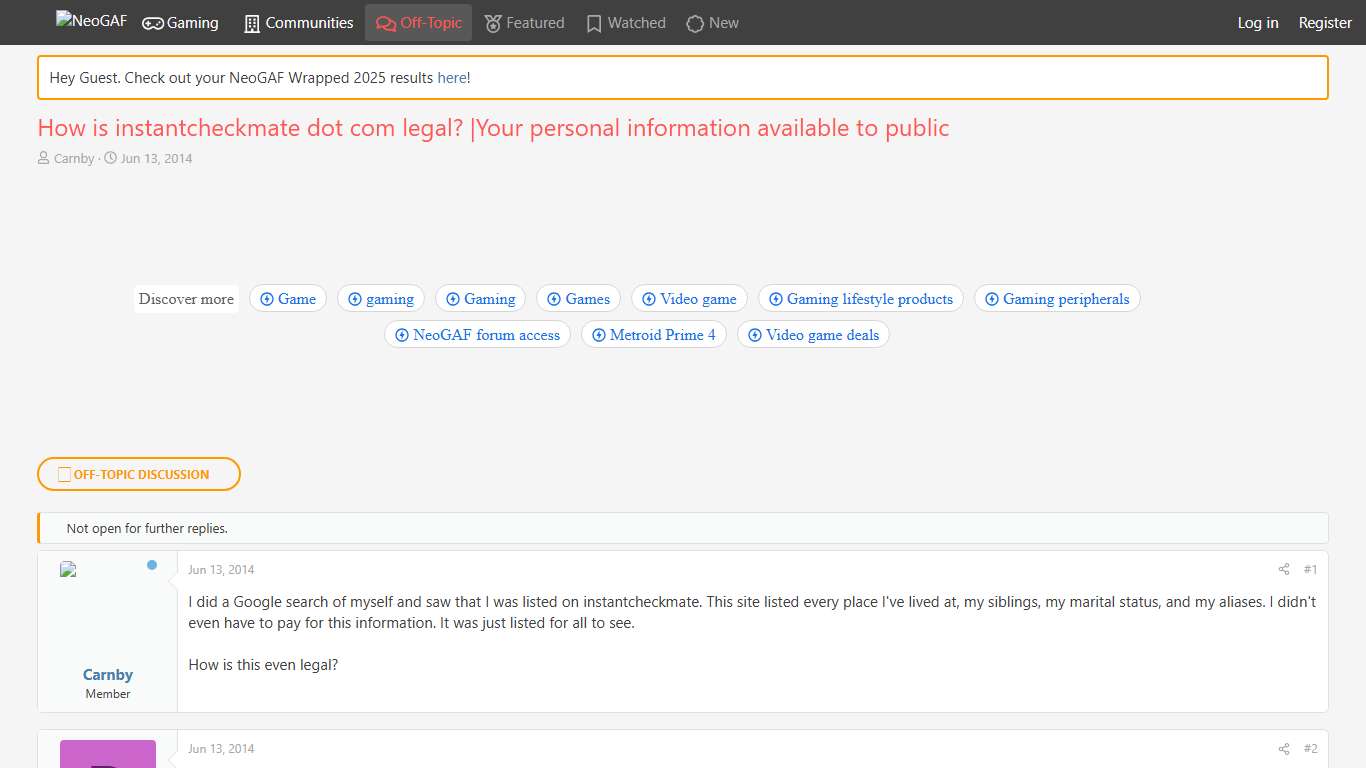
Task: Open the Register menu item
Action: (1325, 22)
